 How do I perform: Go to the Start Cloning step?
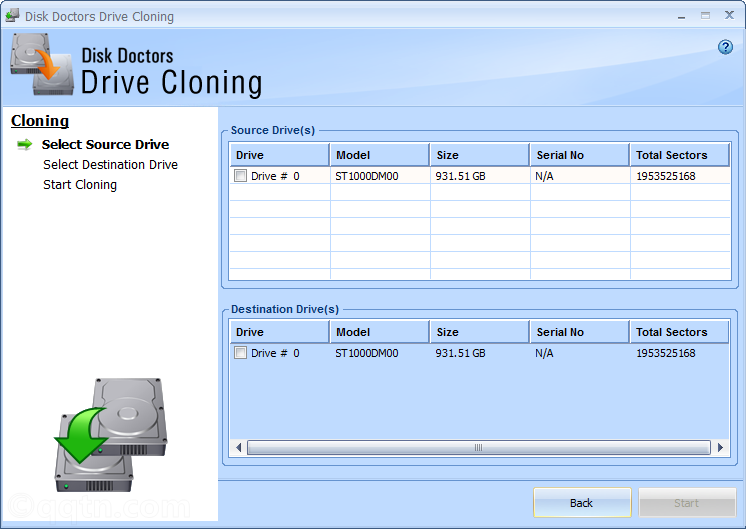(x=80, y=185)
